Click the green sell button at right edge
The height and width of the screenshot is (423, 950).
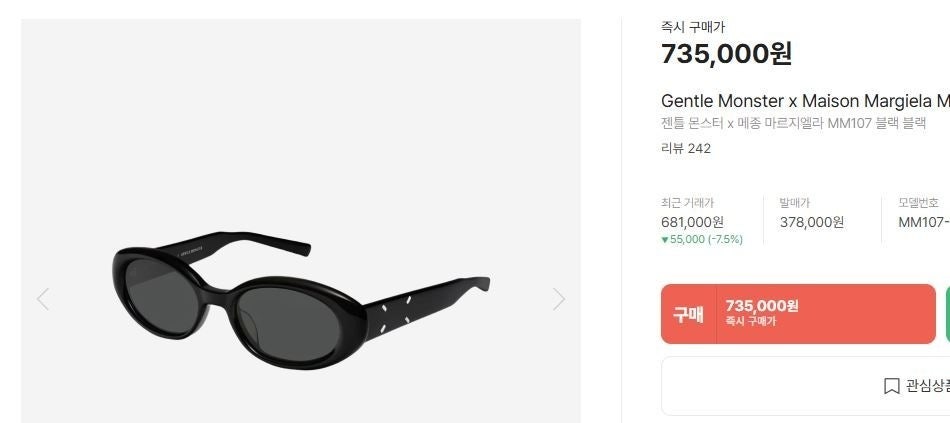(x=948, y=314)
